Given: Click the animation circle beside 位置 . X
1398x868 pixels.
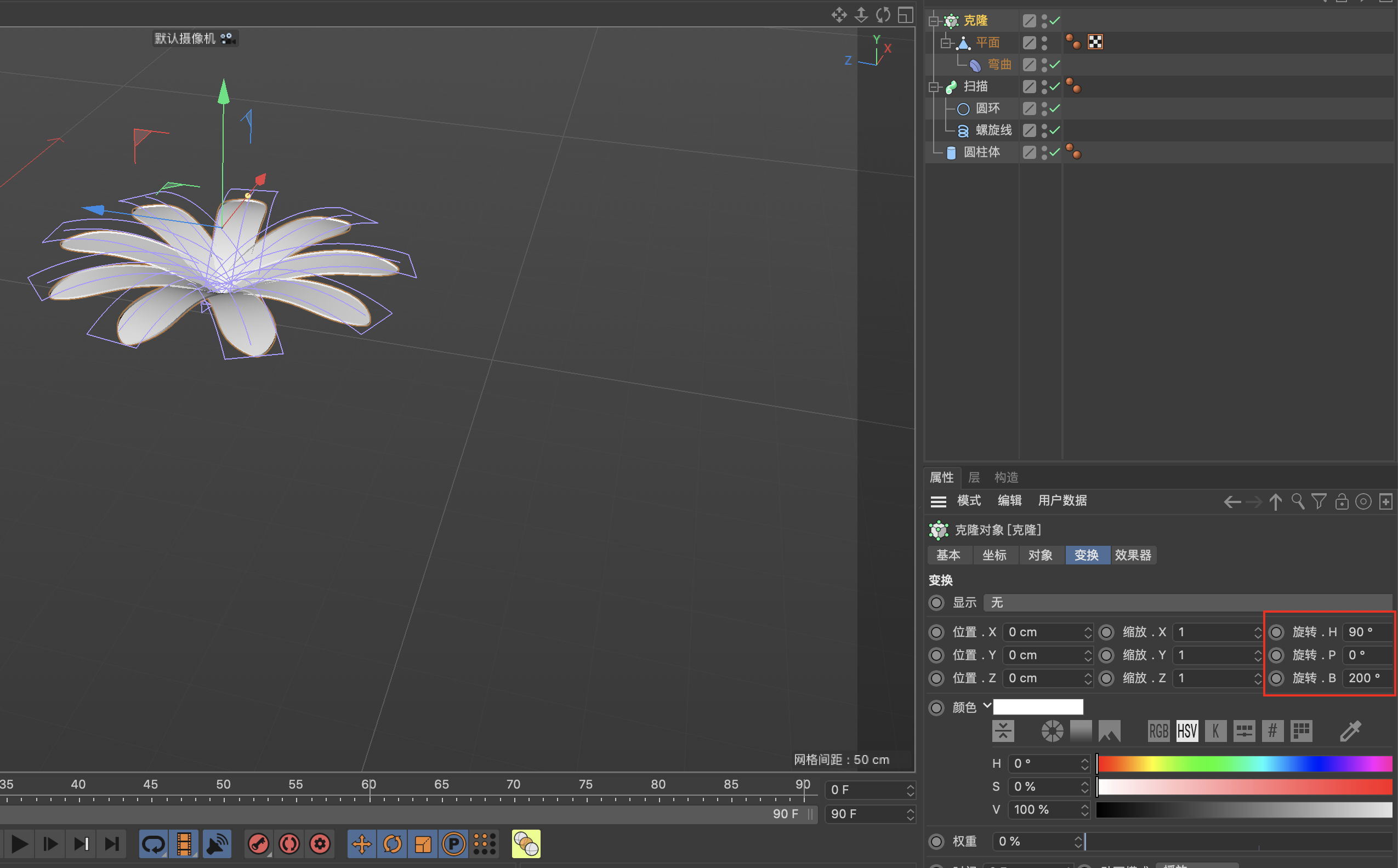Looking at the screenshot, I should [936, 632].
